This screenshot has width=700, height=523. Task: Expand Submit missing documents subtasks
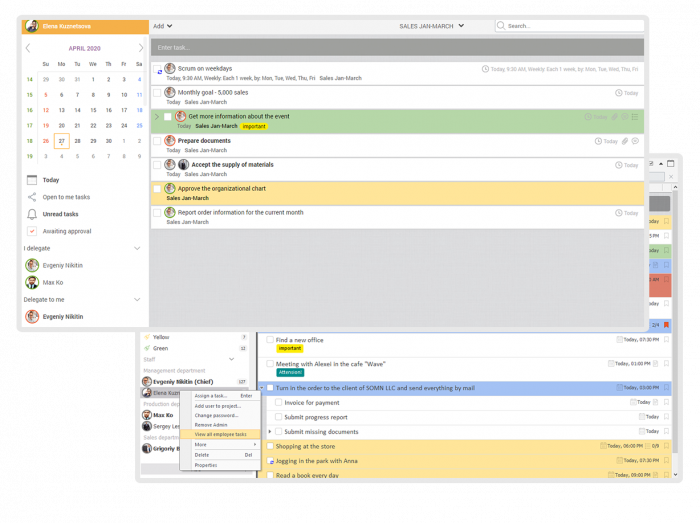pos(270,432)
